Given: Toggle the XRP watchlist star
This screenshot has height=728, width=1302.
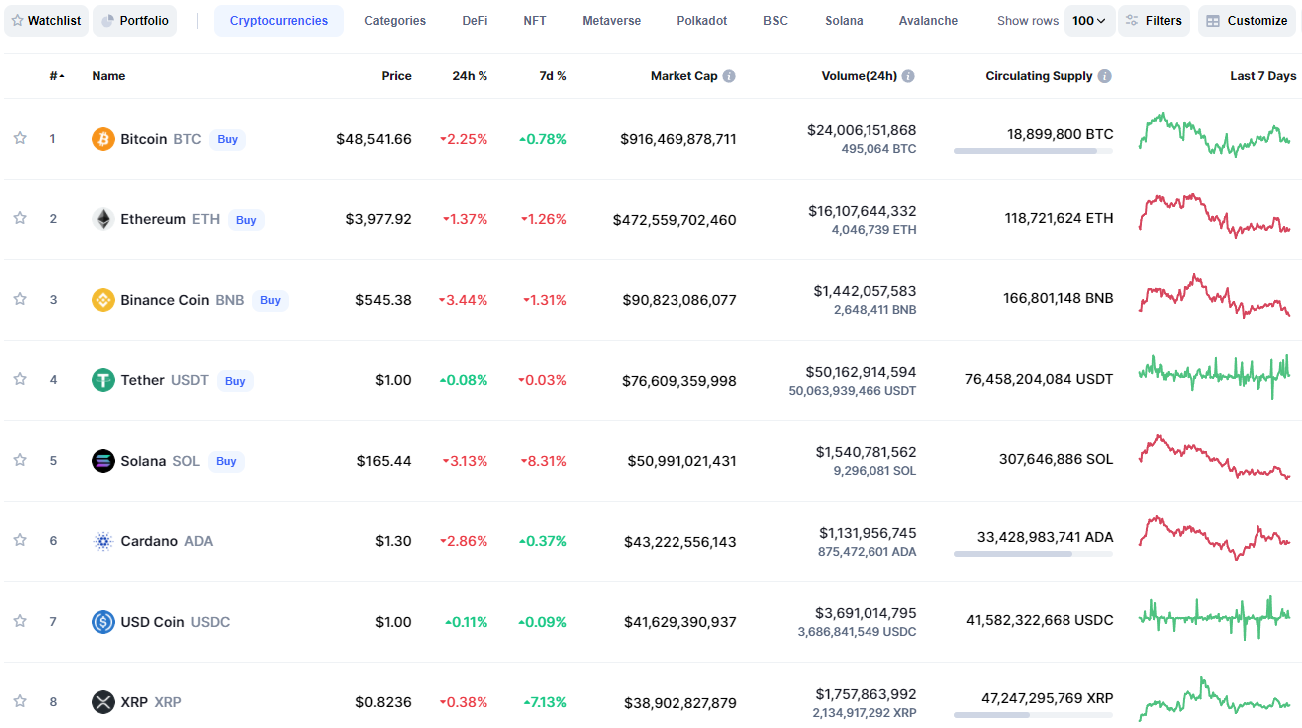Looking at the screenshot, I should click(19, 701).
